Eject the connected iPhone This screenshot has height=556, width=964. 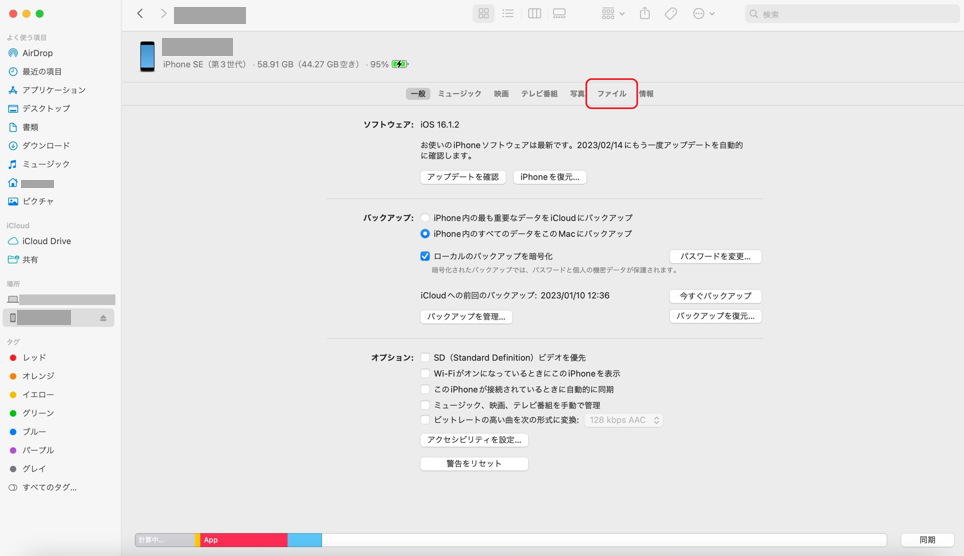click(x=103, y=318)
